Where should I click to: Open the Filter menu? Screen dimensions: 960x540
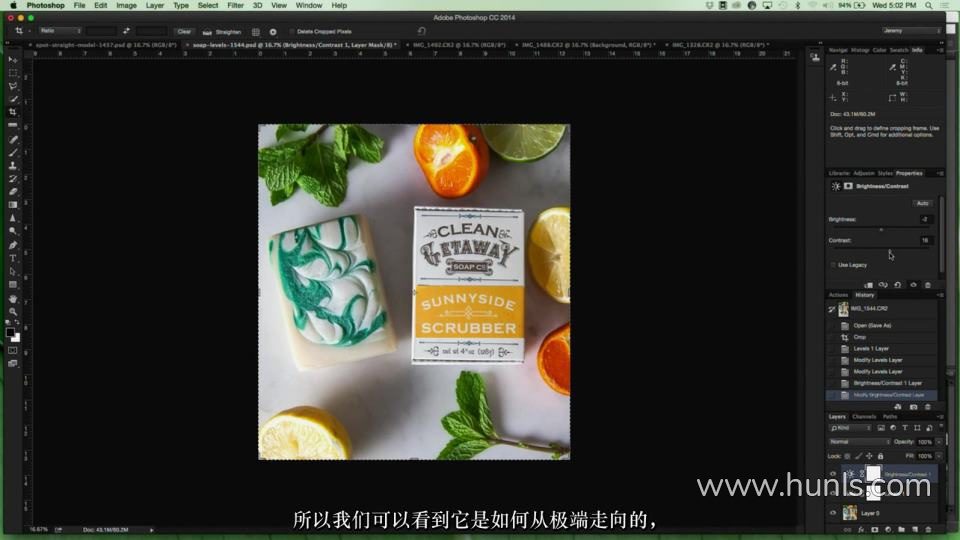click(235, 6)
